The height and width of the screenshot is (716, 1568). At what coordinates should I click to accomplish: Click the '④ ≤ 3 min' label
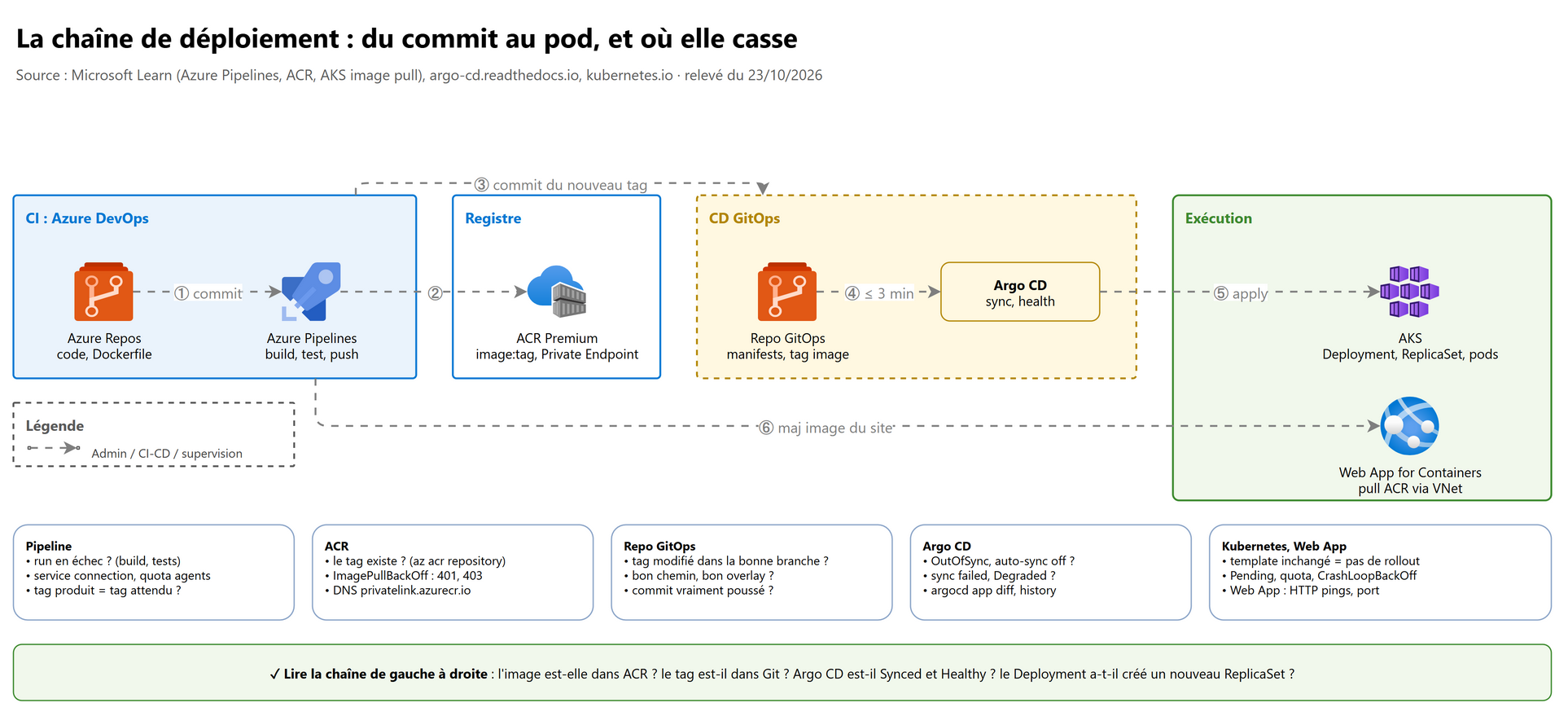coord(879,293)
